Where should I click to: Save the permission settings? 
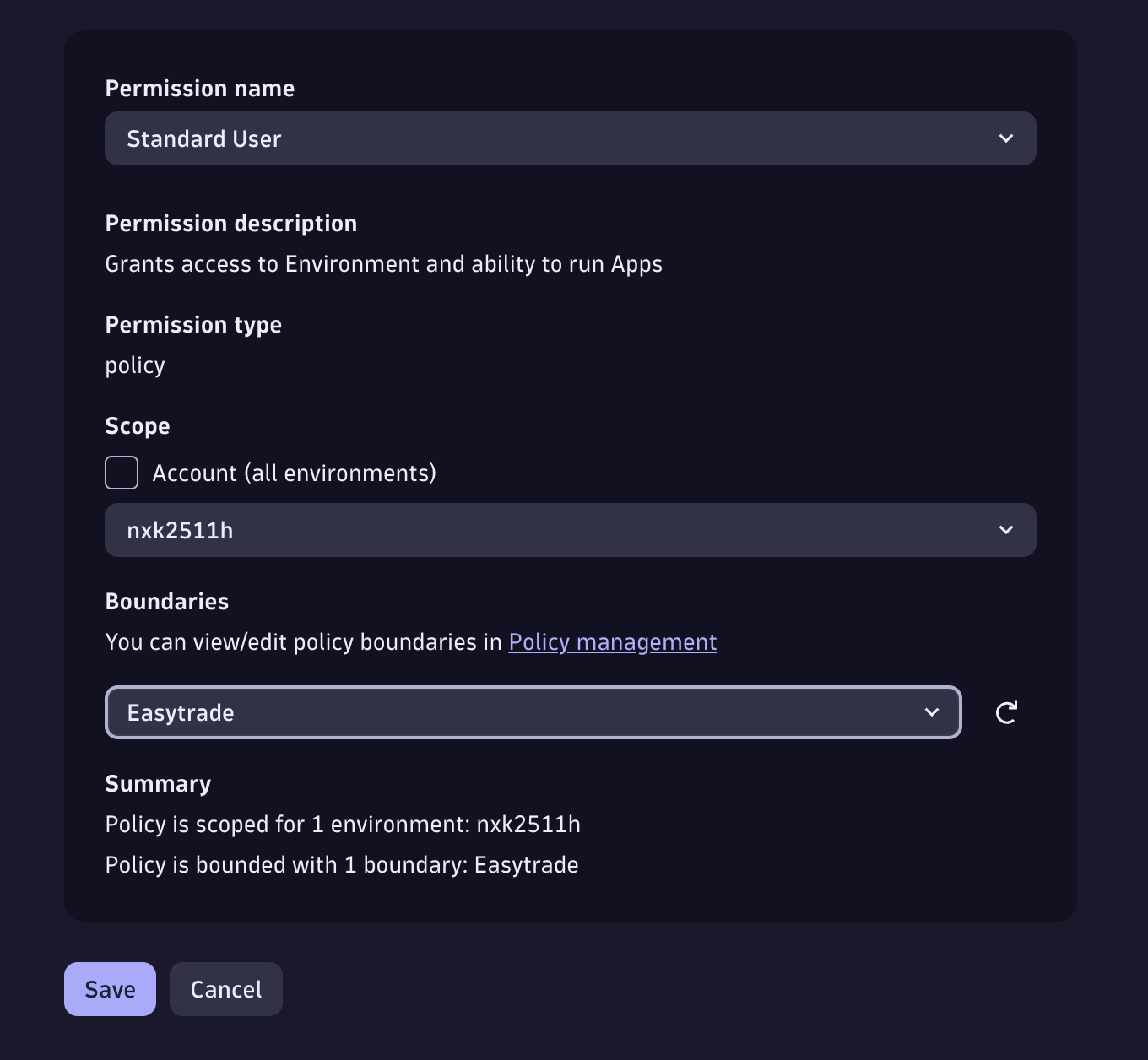tap(110, 989)
